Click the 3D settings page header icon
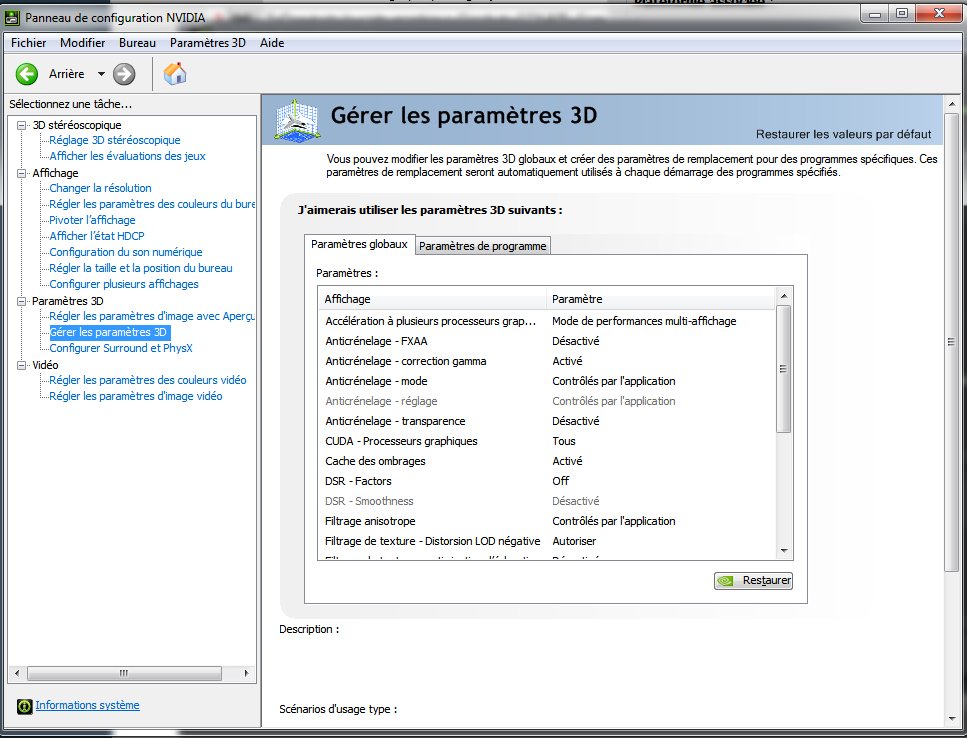 [297, 119]
